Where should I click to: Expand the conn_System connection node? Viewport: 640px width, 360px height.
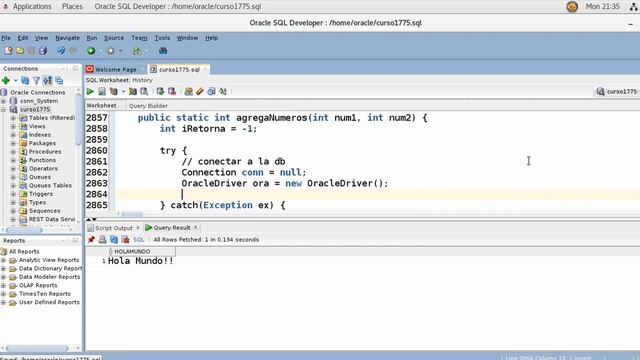point(4,101)
